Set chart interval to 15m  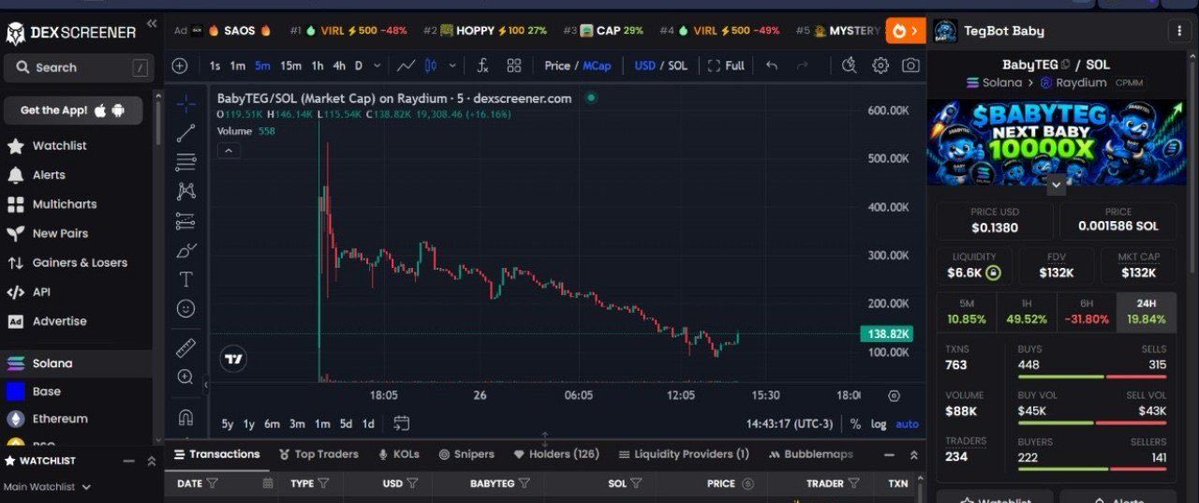coord(291,66)
